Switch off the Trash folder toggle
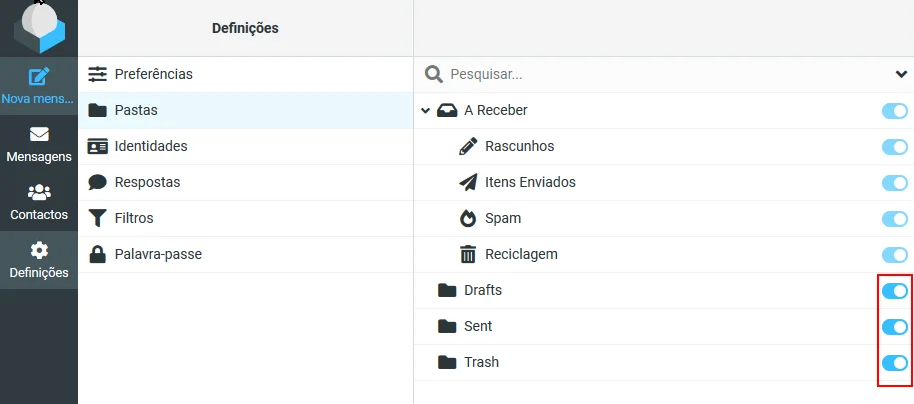Viewport: 914px width, 404px height. [x=894, y=363]
